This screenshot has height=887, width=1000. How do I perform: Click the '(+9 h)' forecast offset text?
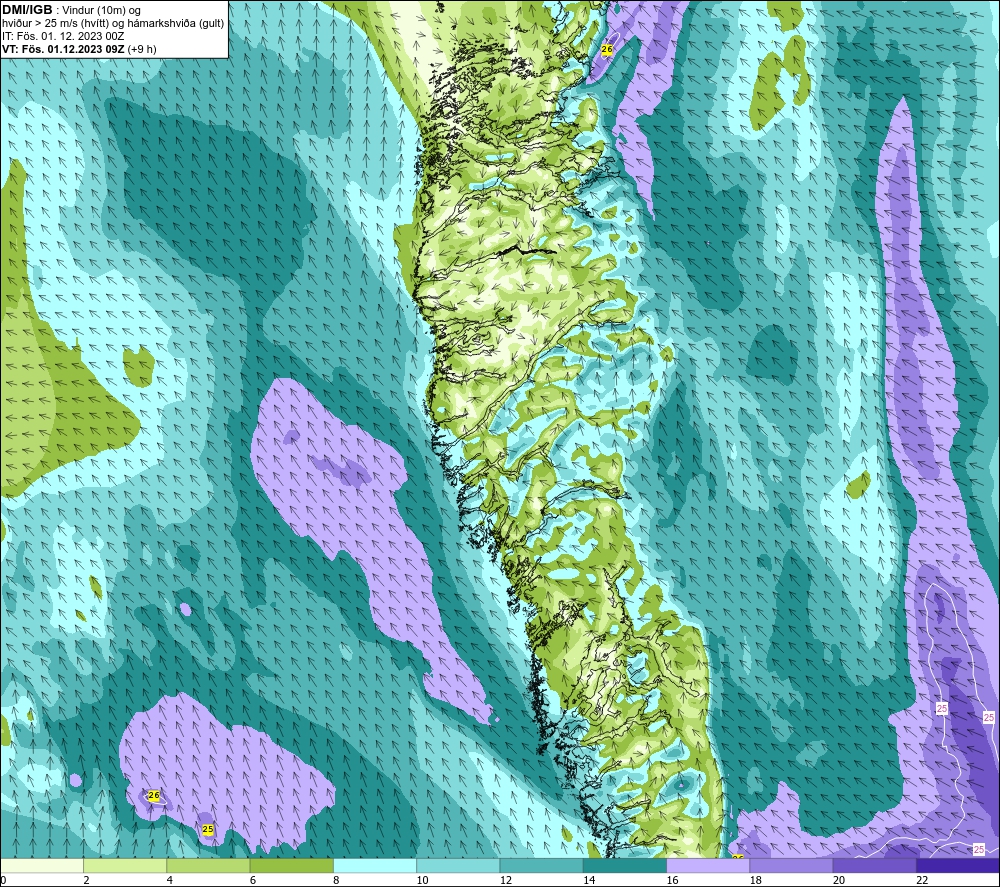(142, 49)
